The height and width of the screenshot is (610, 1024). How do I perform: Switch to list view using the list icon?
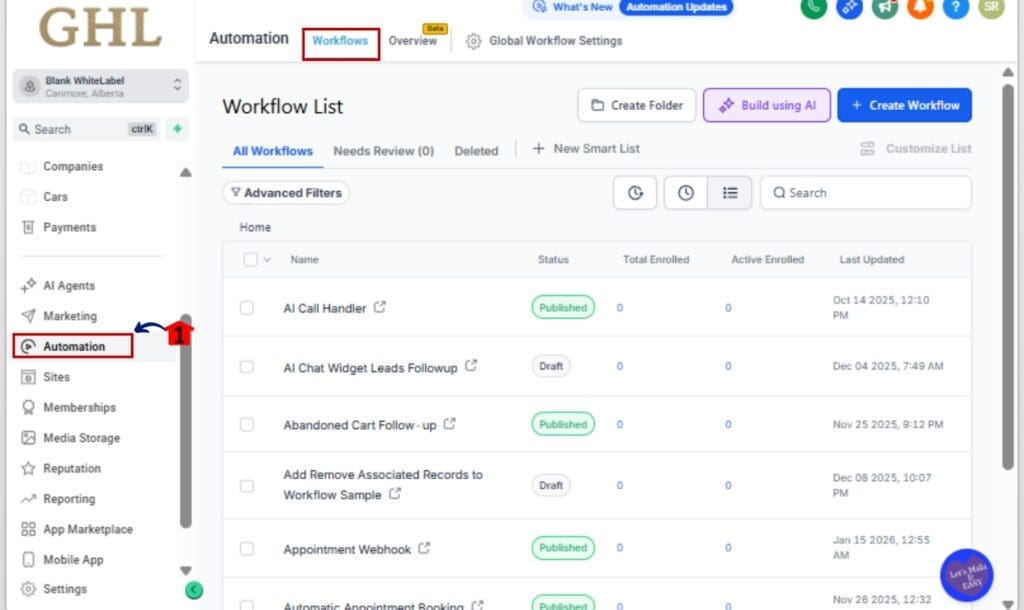pyautogui.click(x=731, y=192)
